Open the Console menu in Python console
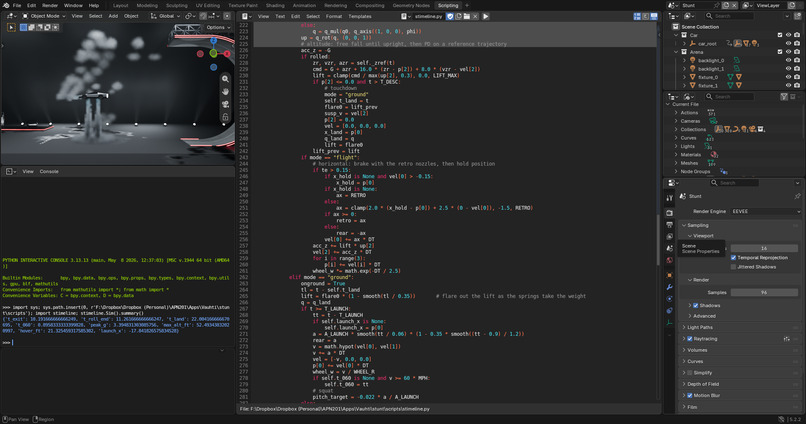Image resolution: width=806 pixels, height=424 pixels. tap(49, 171)
